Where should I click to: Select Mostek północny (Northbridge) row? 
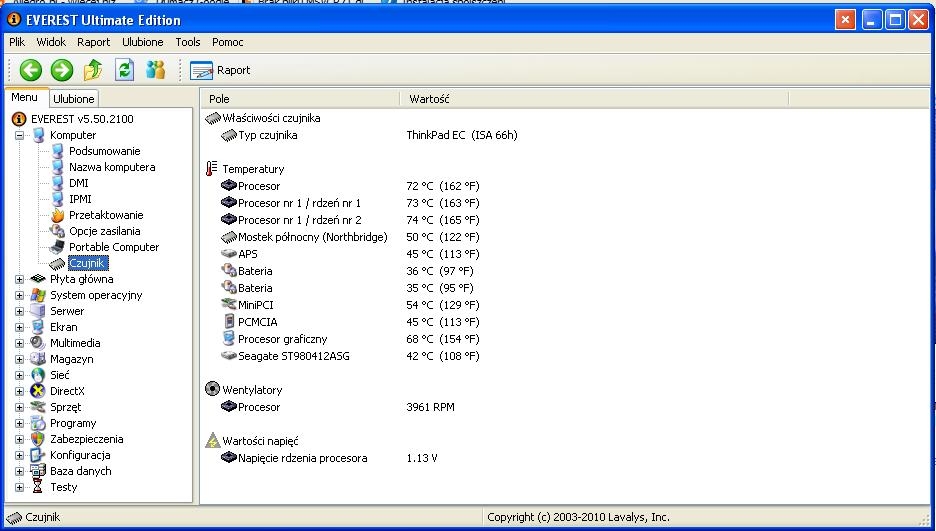tap(350, 237)
